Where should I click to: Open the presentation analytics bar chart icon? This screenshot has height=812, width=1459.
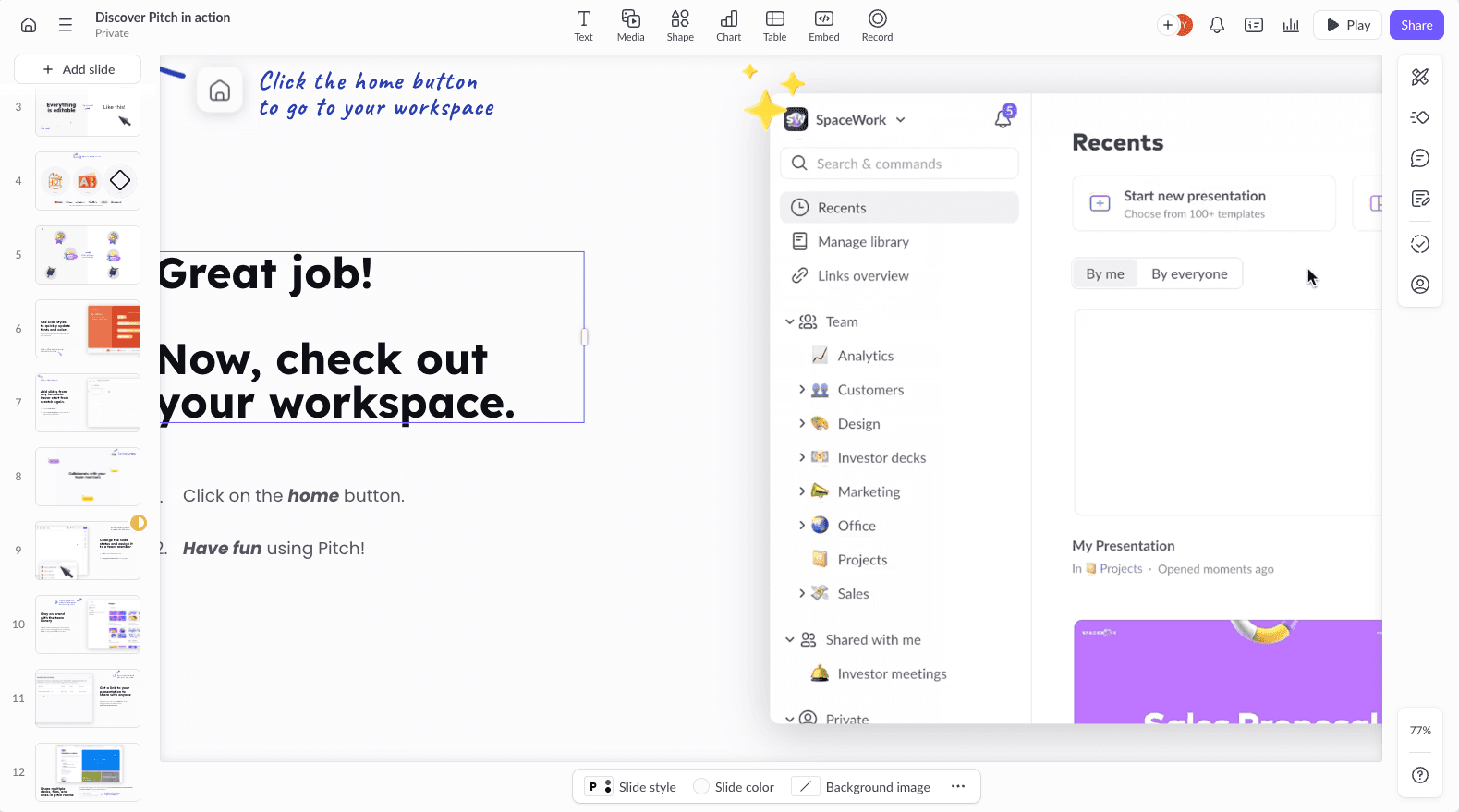pos(1291,25)
